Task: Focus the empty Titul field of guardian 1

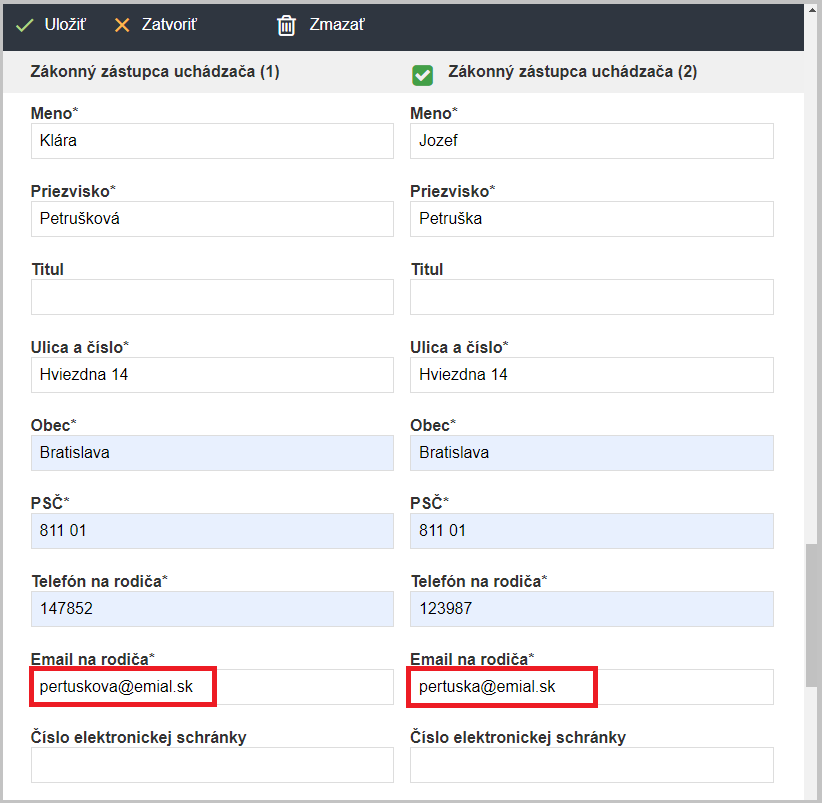Action: coord(212,297)
